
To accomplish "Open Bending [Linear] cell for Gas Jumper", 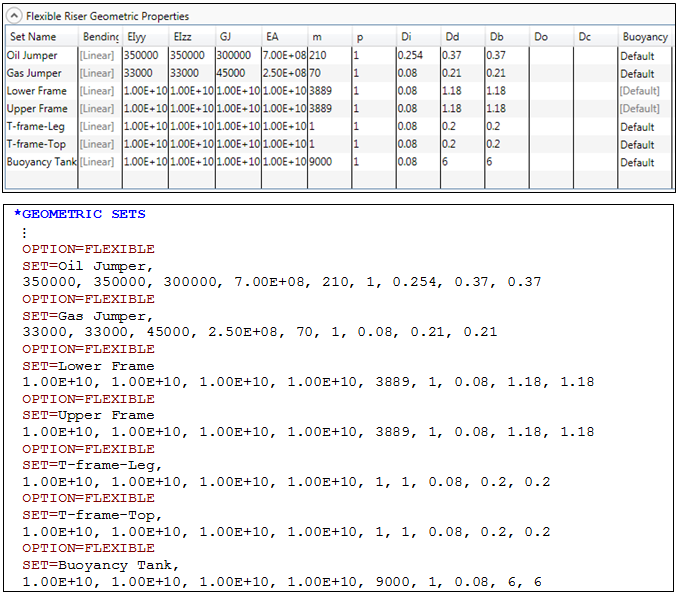I will click(100, 73).
